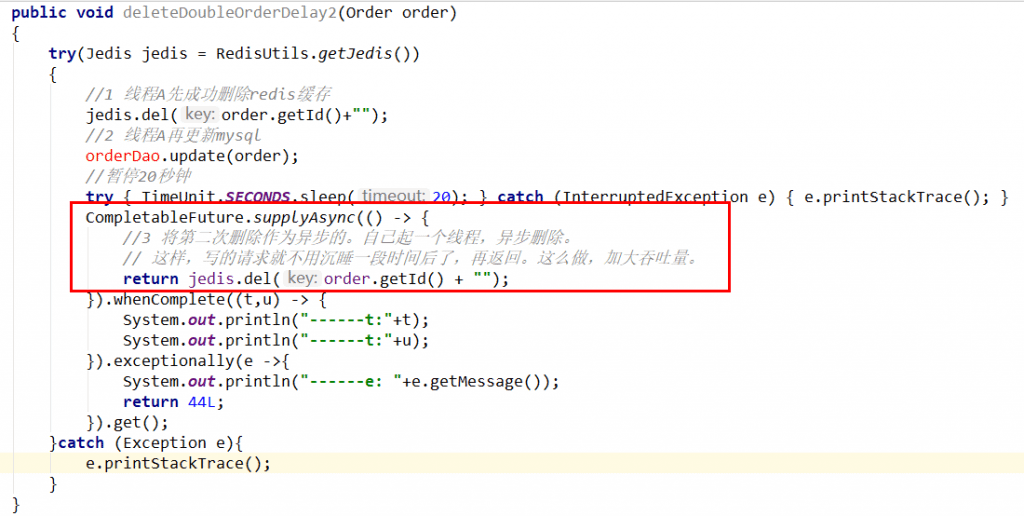Click the public keyword in method signature
1024x516 pixels.
click(x=39, y=13)
